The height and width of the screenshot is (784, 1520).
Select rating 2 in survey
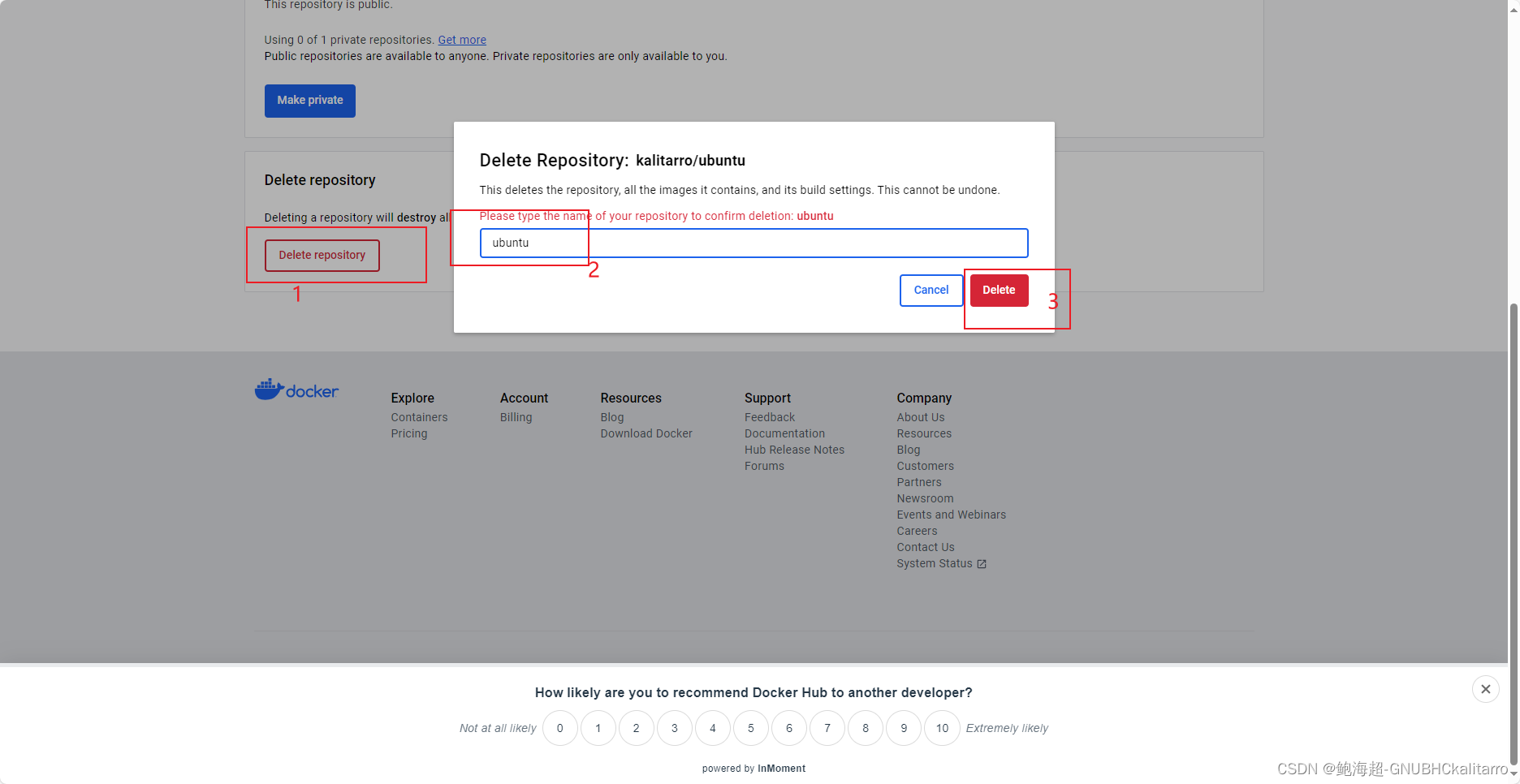[x=637, y=728]
